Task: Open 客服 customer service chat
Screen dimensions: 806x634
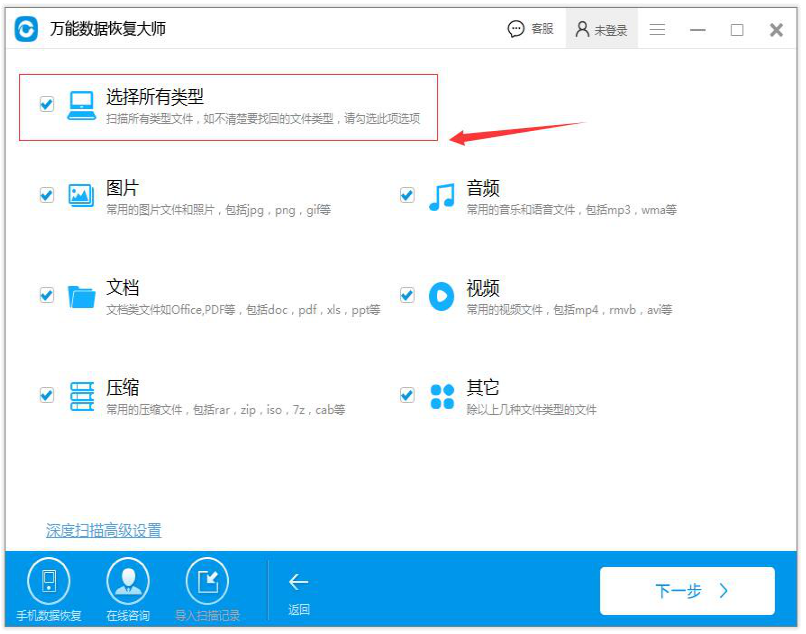Action: click(529, 28)
